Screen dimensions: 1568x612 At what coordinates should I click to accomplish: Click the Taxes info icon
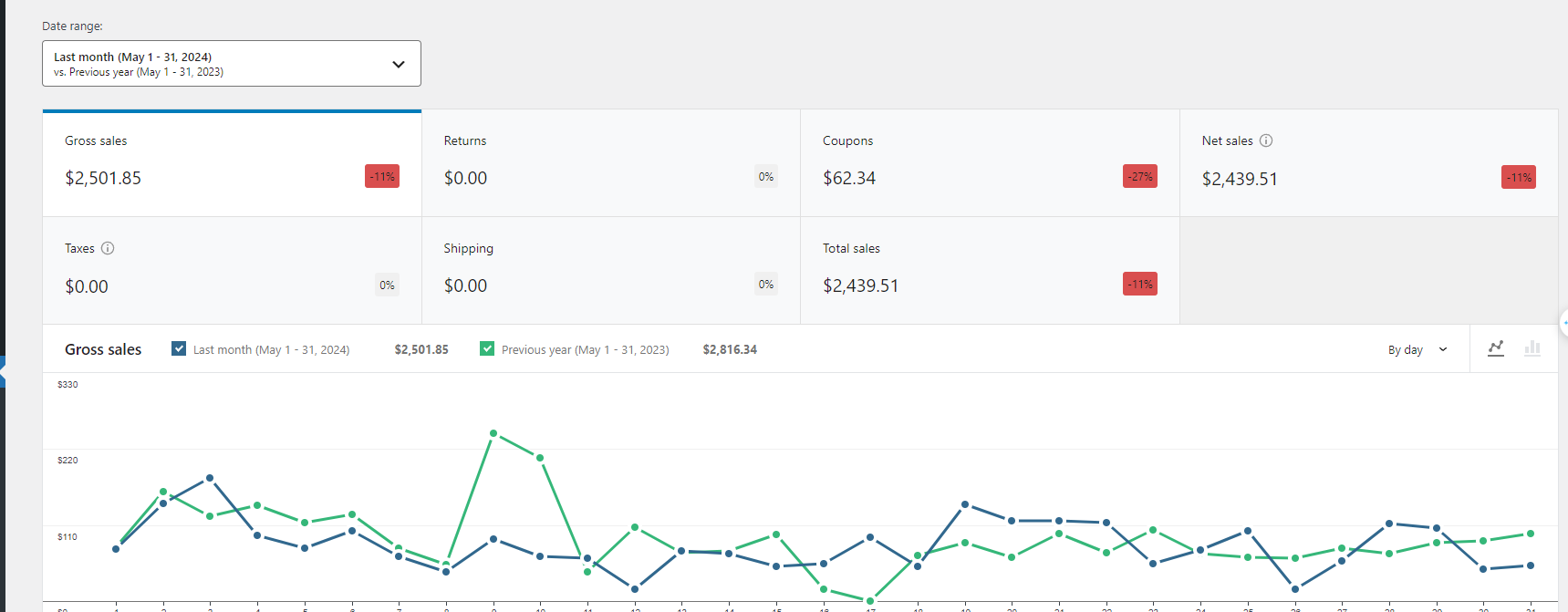pyautogui.click(x=108, y=248)
